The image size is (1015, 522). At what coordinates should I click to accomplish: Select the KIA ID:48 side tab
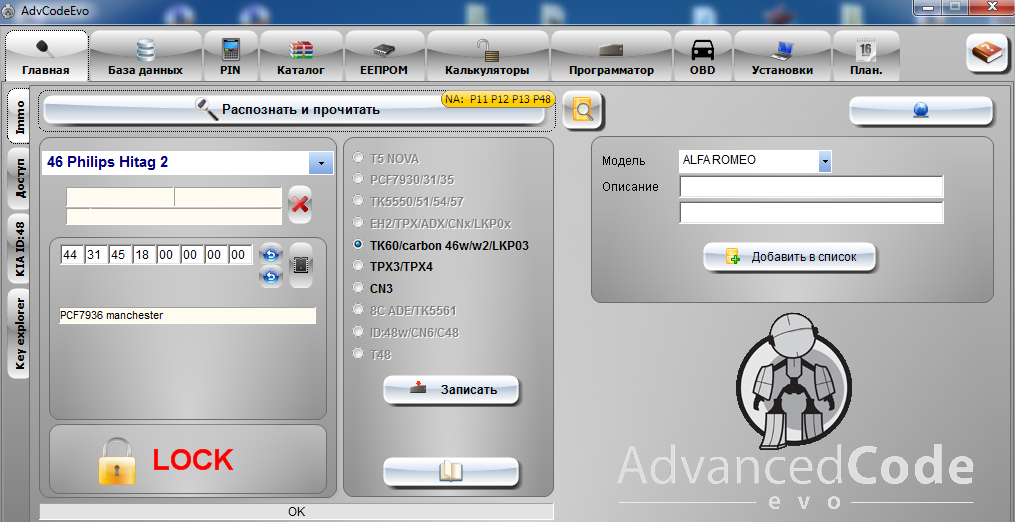(19, 249)
